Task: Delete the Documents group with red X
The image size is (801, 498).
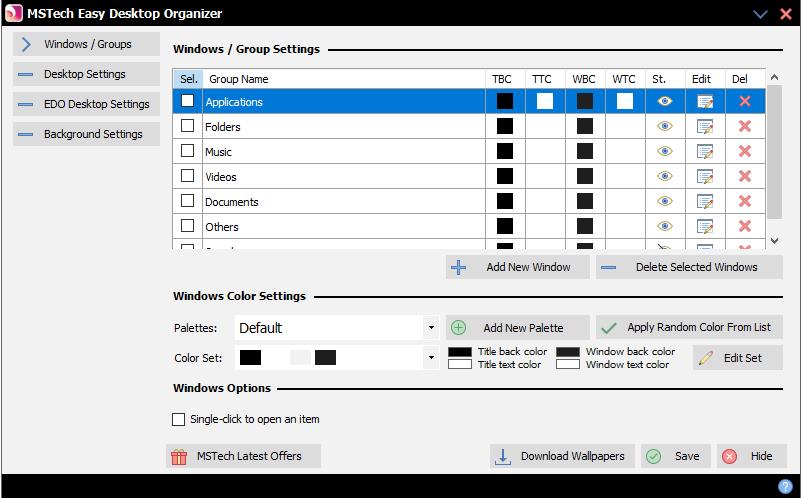Action: (x=745, y=201)
